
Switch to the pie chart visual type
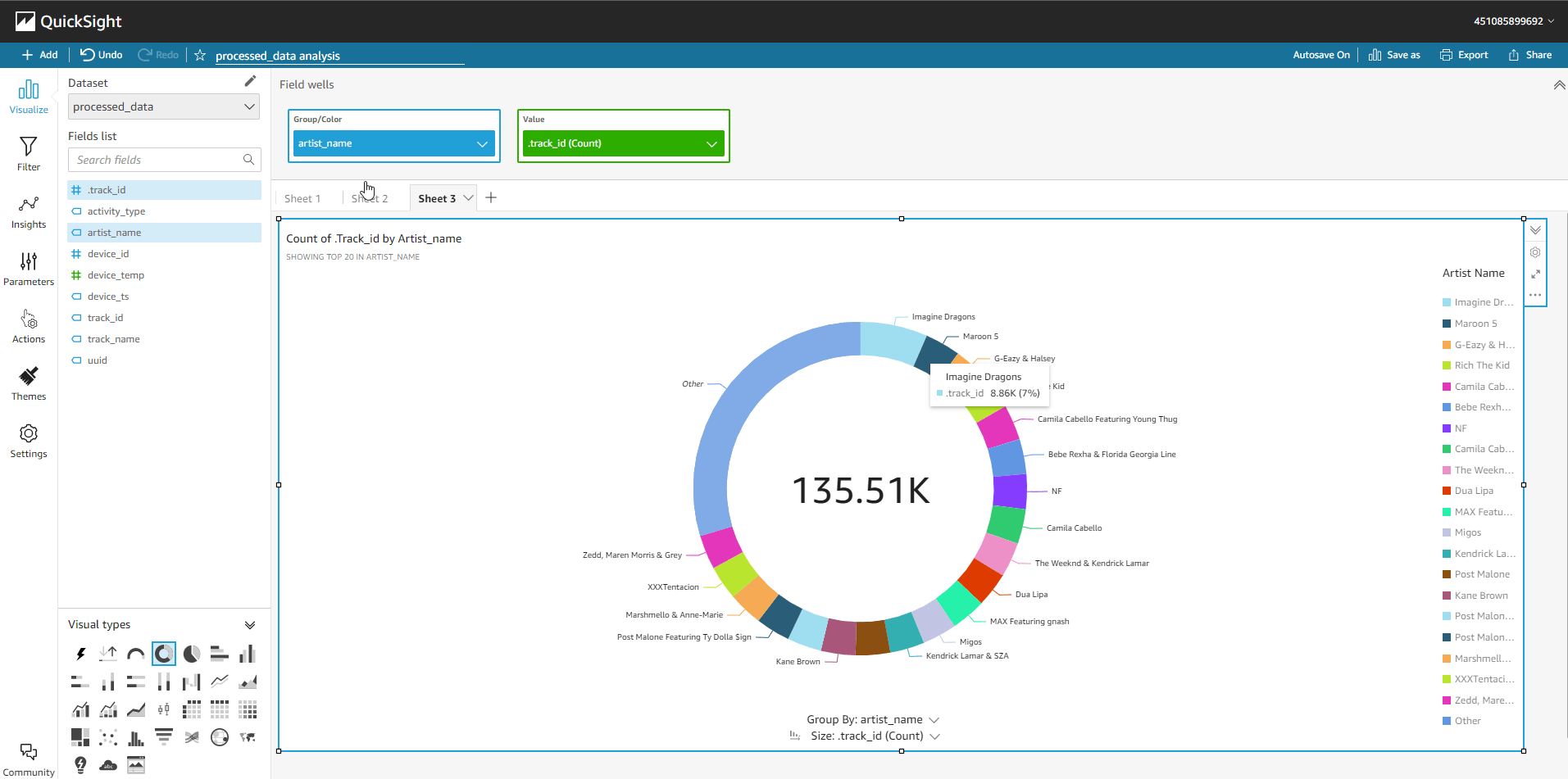pyautogui.click(x=192, y=654)
